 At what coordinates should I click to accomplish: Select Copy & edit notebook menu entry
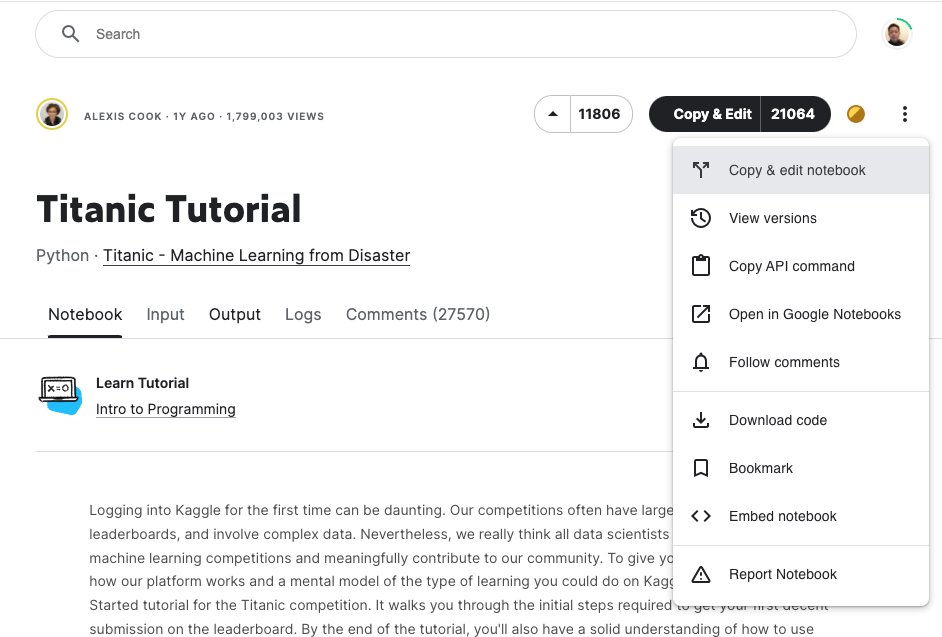coord(801,170)
